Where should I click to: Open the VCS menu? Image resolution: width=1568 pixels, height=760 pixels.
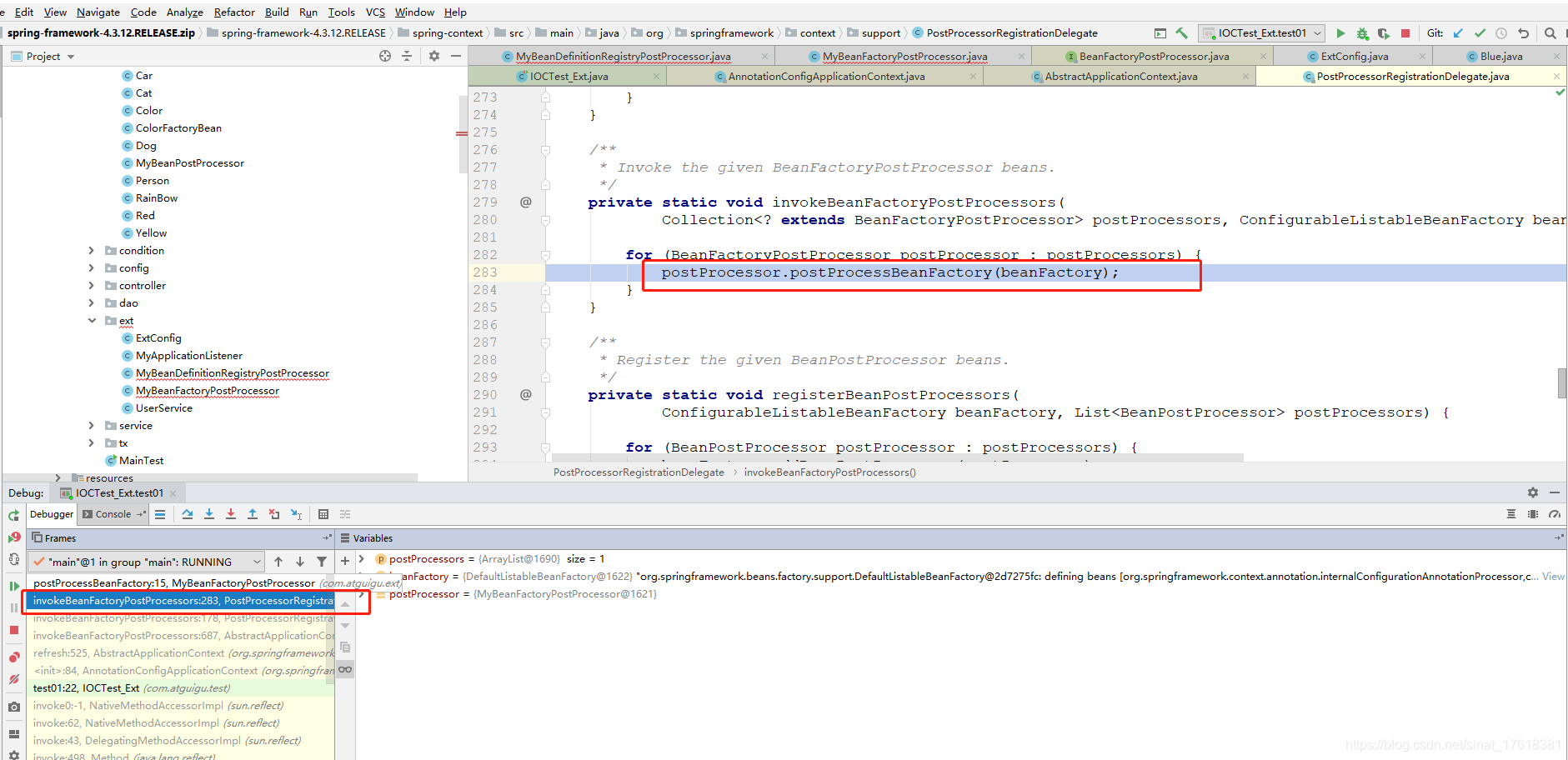click(375, 12)
